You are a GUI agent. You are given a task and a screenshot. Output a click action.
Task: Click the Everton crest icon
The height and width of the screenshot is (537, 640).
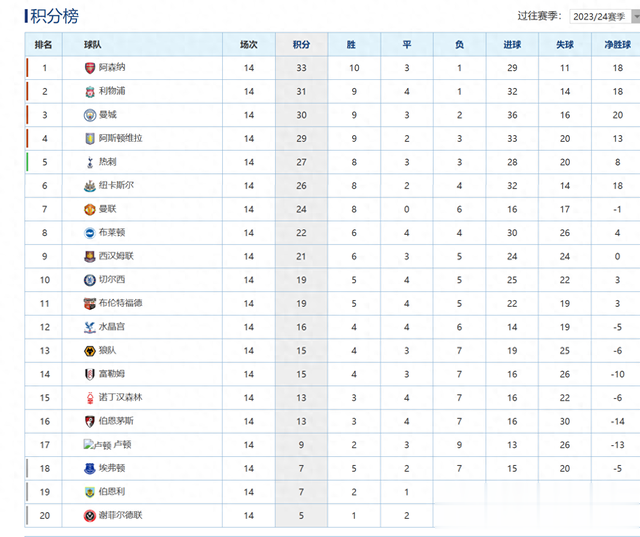90,468
